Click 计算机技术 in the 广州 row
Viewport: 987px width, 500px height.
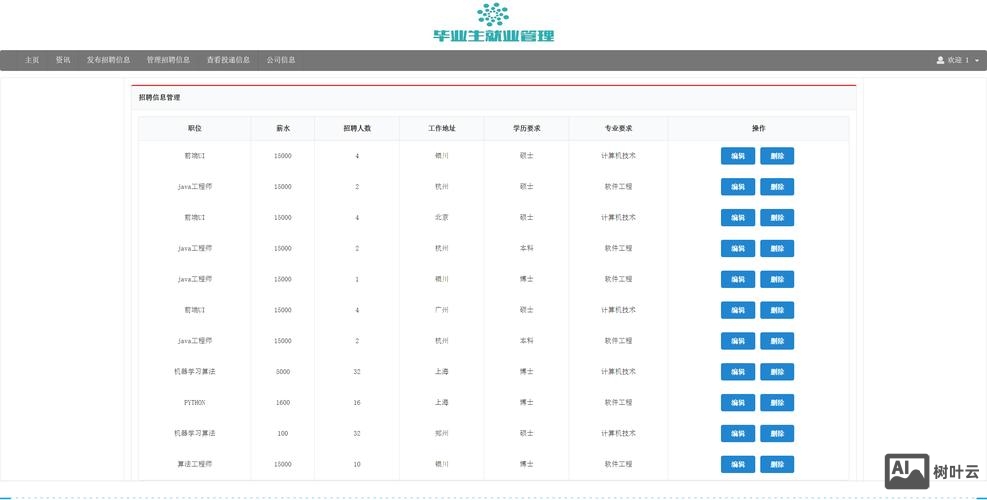pyautogui.click(x=618, y=310)
